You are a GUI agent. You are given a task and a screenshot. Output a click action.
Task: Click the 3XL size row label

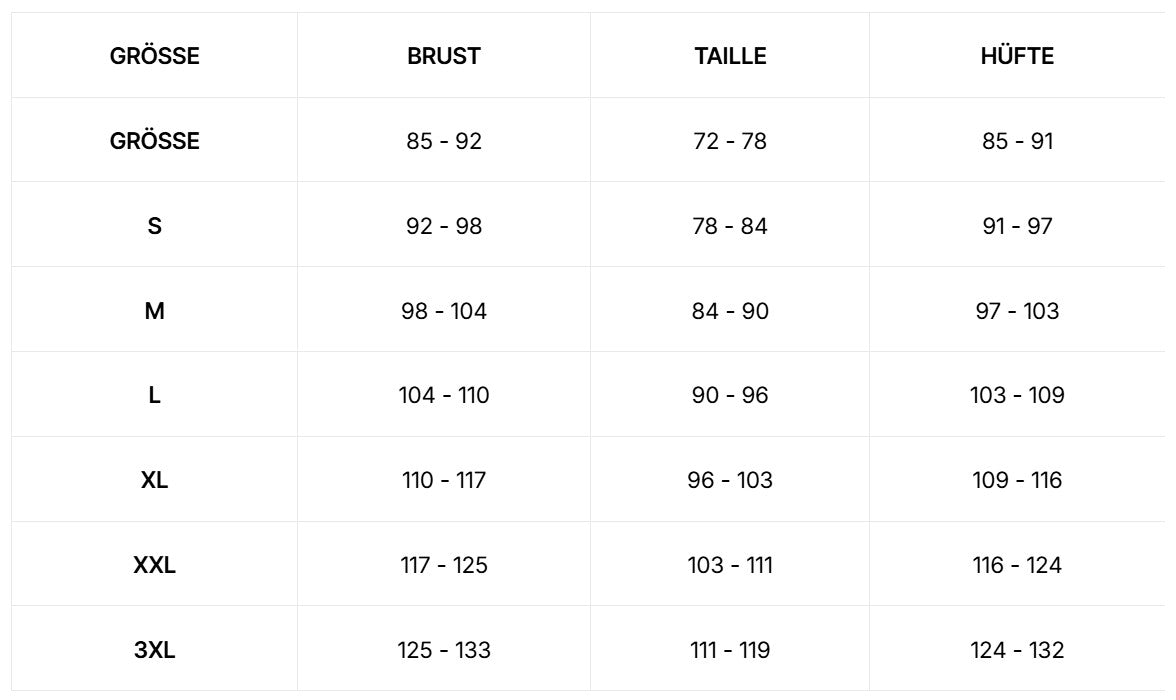[154, 650]
